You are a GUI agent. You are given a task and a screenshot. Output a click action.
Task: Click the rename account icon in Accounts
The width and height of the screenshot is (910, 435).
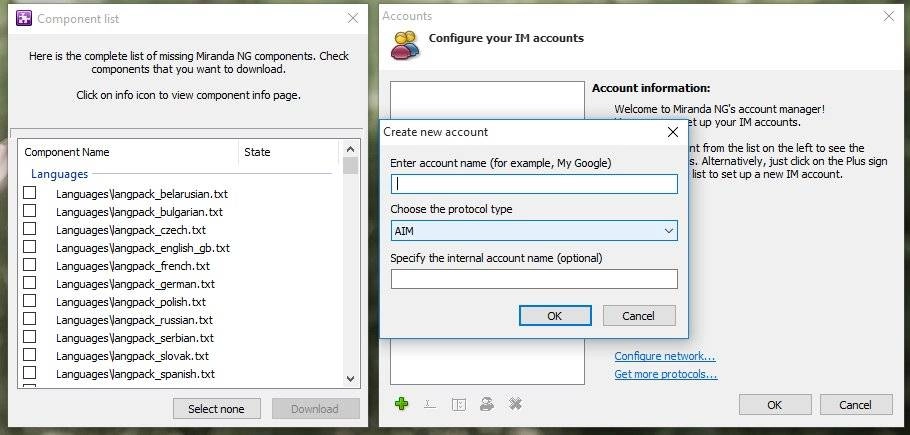429,404
